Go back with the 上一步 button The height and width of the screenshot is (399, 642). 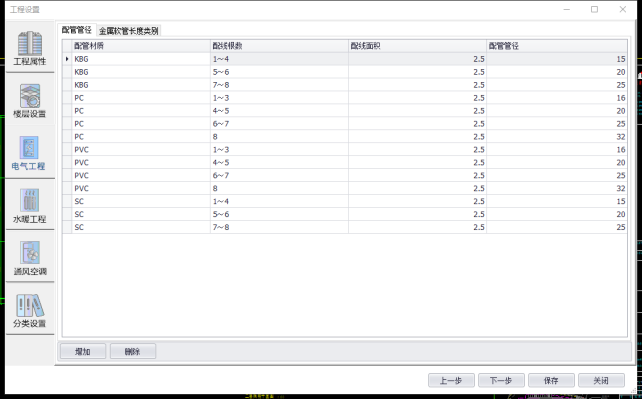451,381
